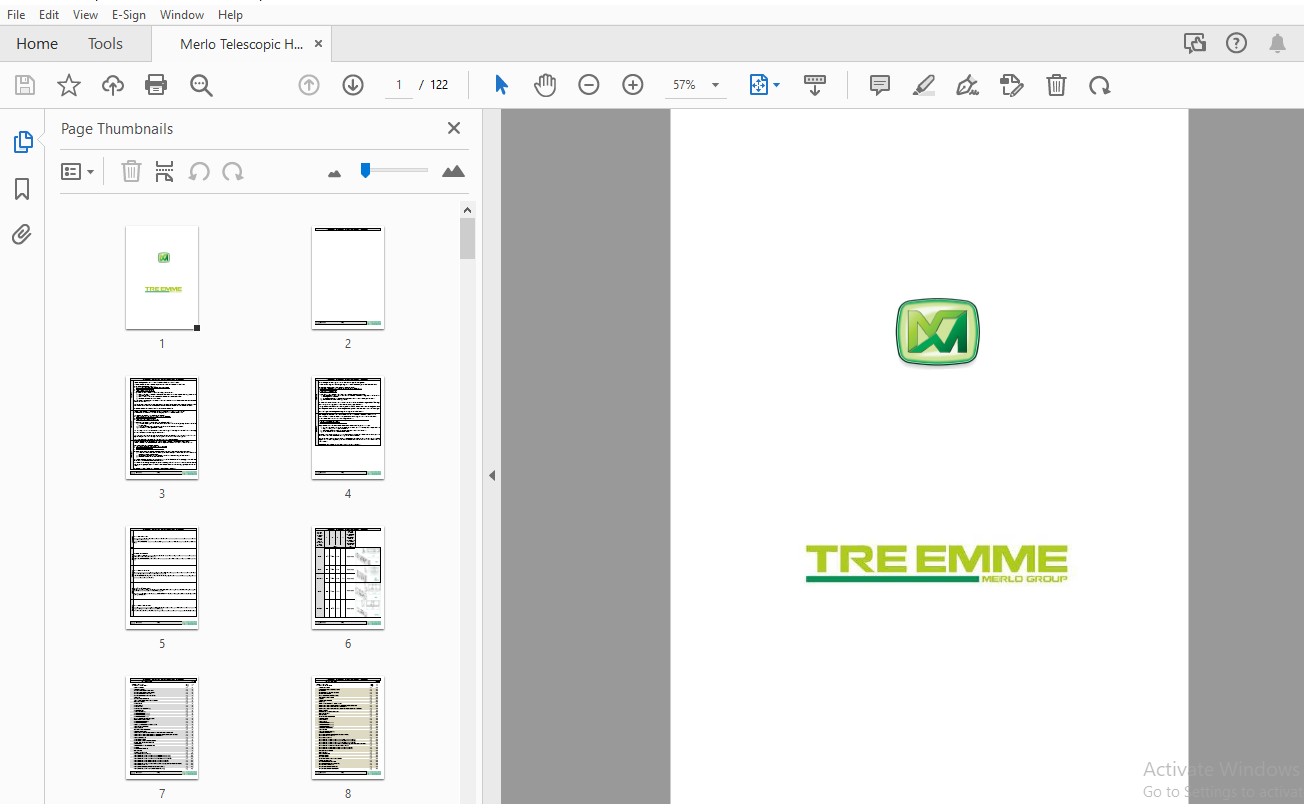Viewport: 1304px width, 804px height.
Task: Open the Help question mark icon
Action: pos(1237,43)
